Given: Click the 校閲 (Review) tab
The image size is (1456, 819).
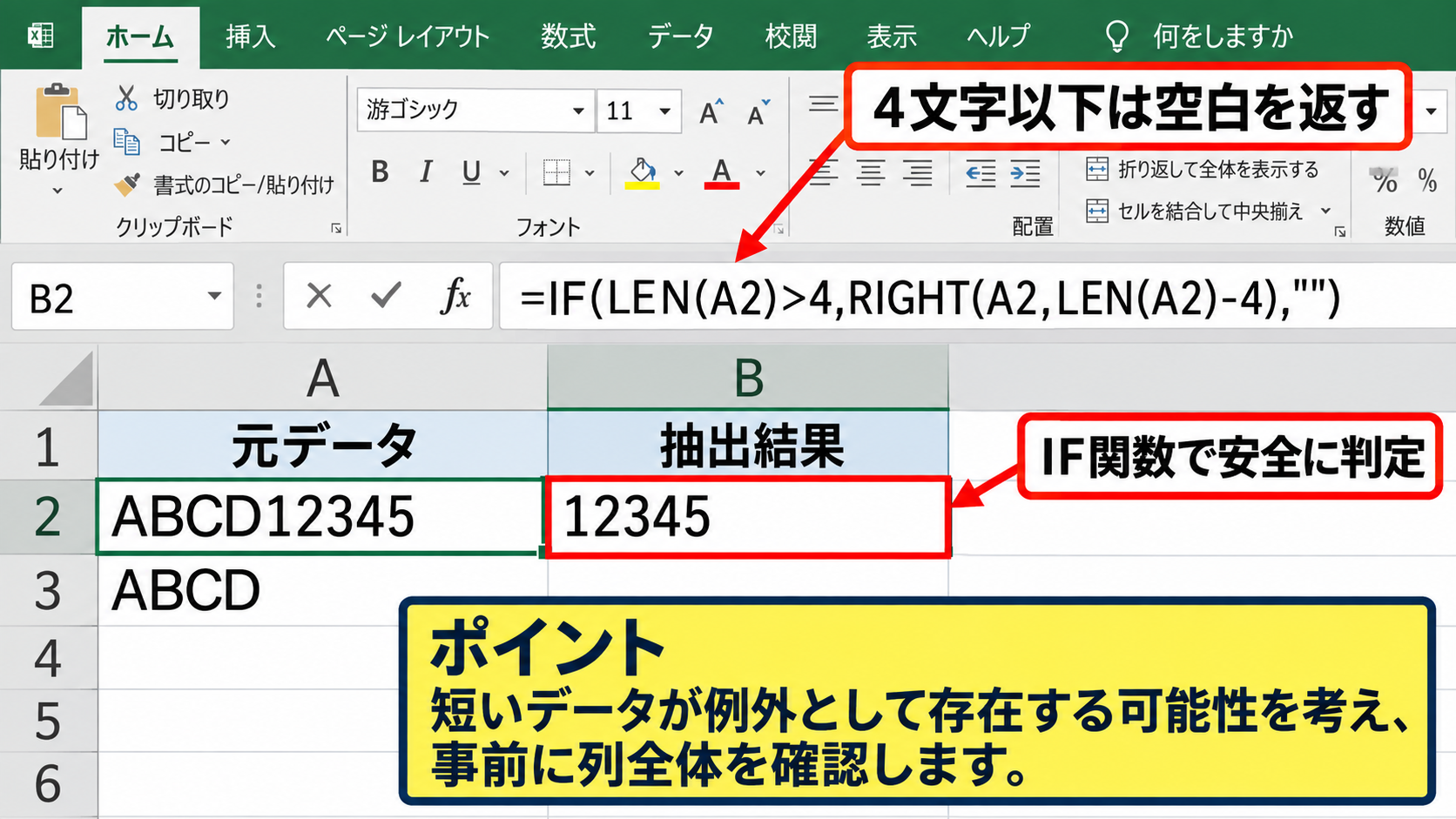Looking at the screenshot, I should tap(791, 37).
